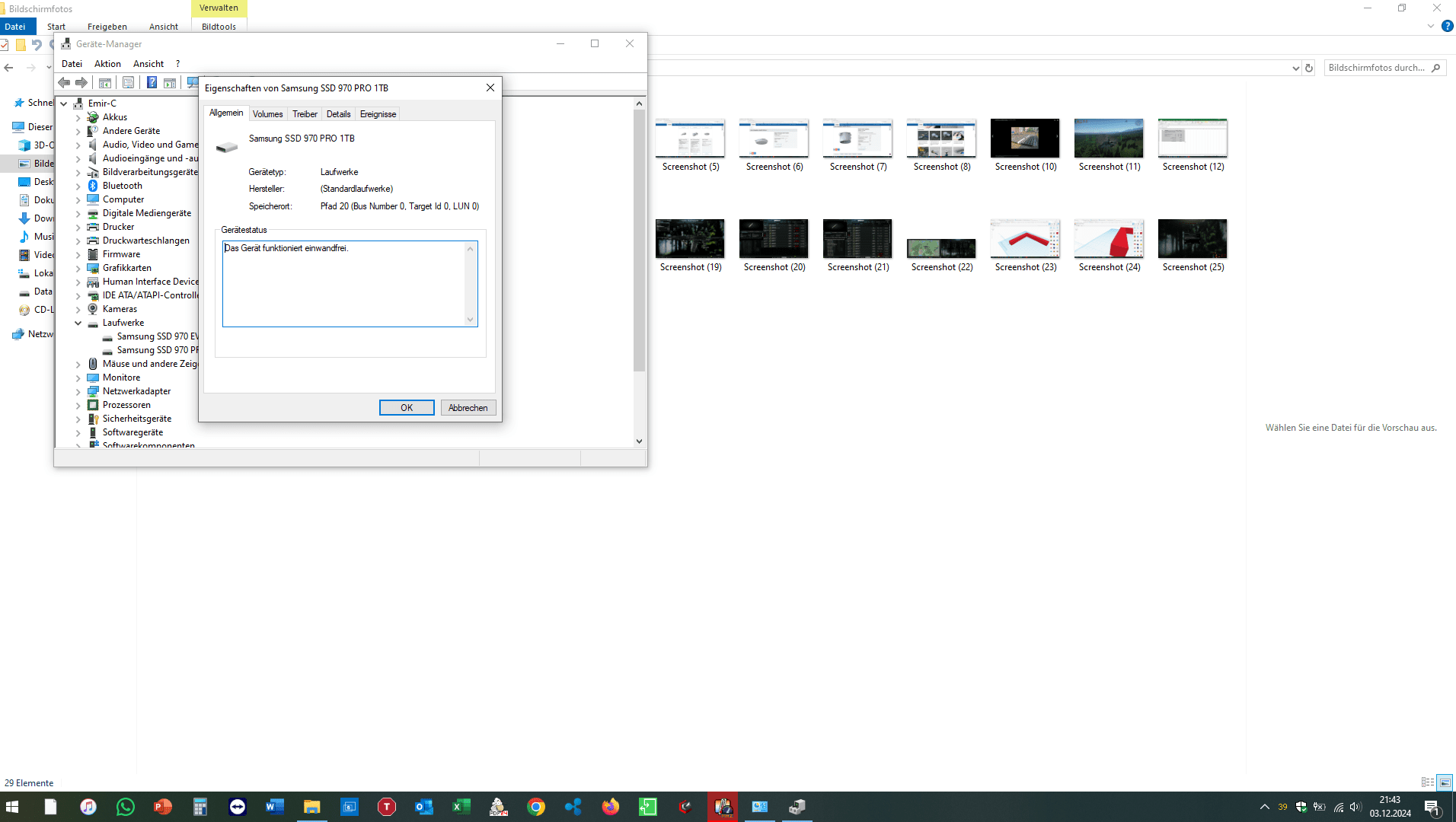This screenshot has width=1456, height=822.
Task: Expand the Netzwerkadapter category
Action: [78, 392]
